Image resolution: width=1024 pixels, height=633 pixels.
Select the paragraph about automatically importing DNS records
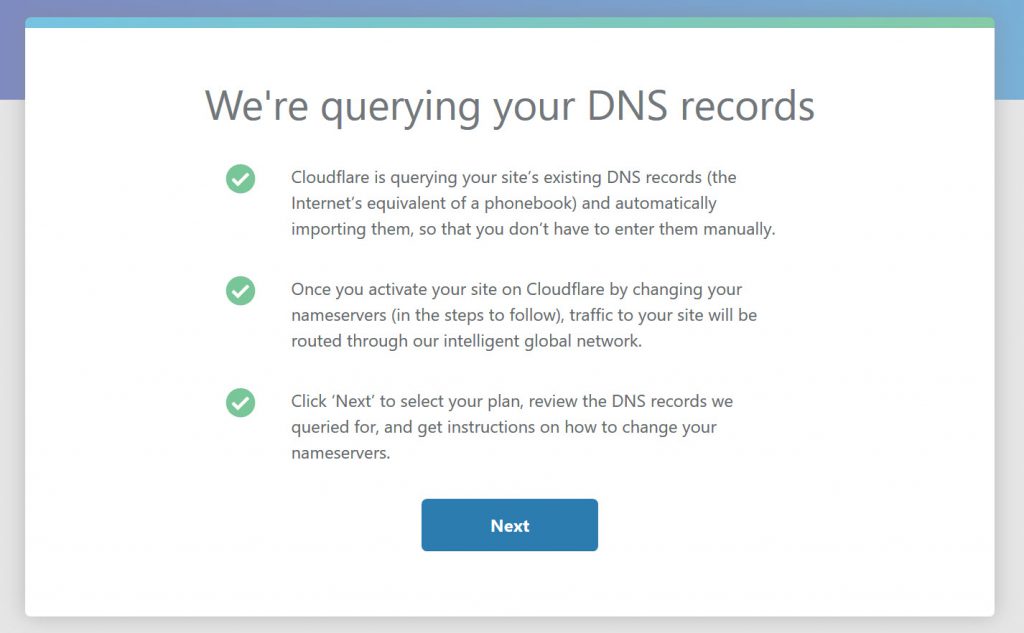(533, 203)
